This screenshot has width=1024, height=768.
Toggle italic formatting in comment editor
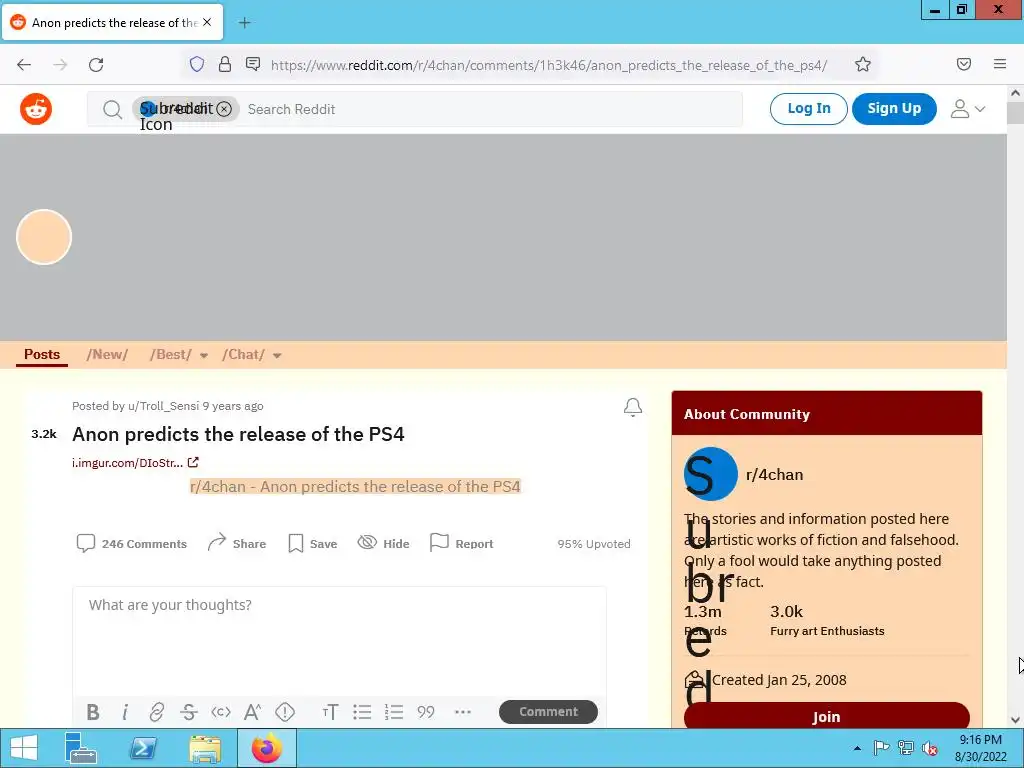(125, 712)
